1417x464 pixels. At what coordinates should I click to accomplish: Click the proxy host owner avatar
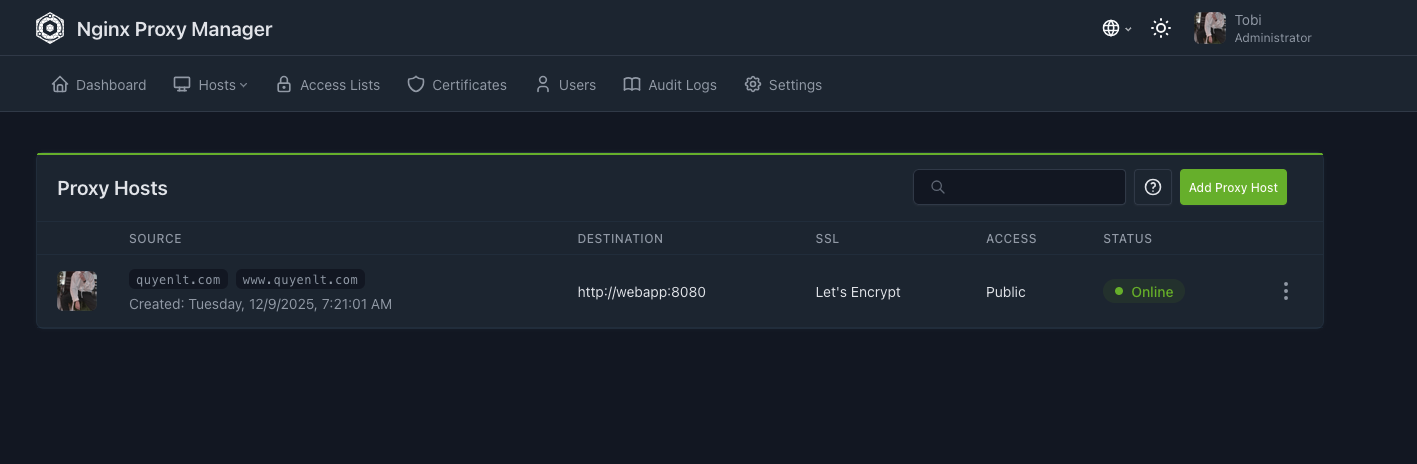pos(77,291)
